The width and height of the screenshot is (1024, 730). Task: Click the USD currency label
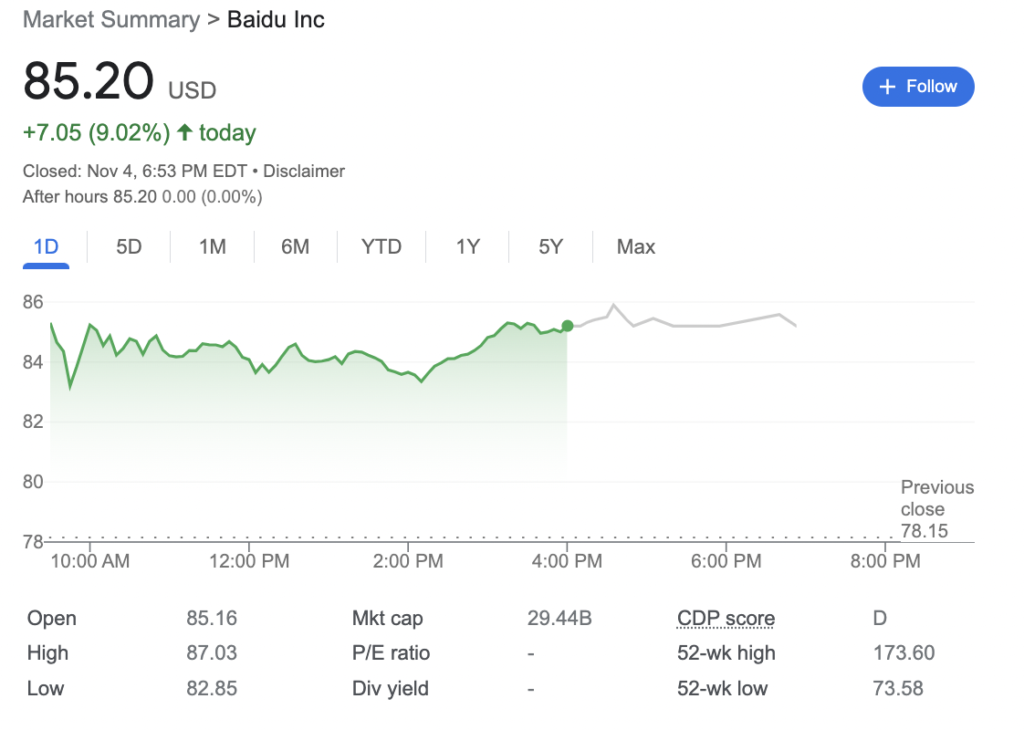(192, 90)
